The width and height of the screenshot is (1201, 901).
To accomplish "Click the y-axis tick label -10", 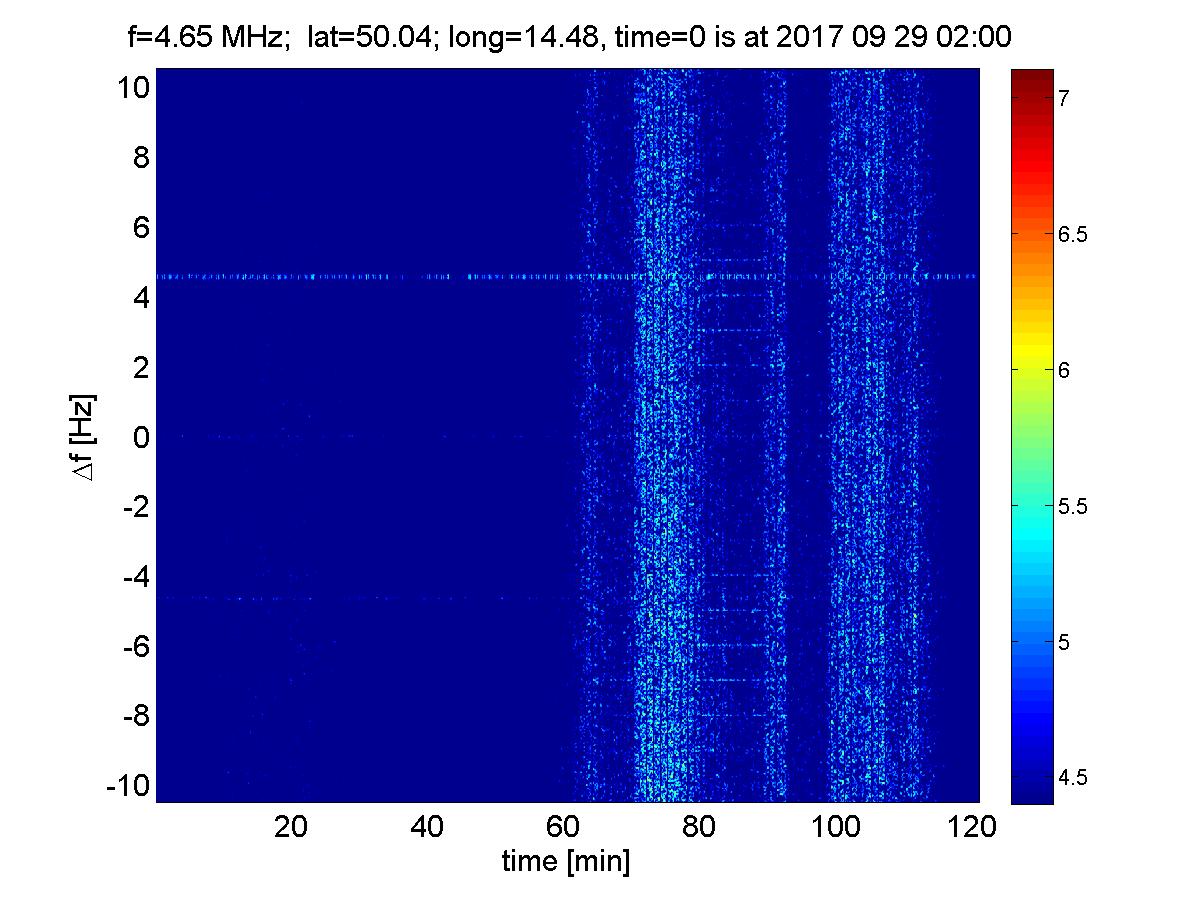I will pos(127,786).
